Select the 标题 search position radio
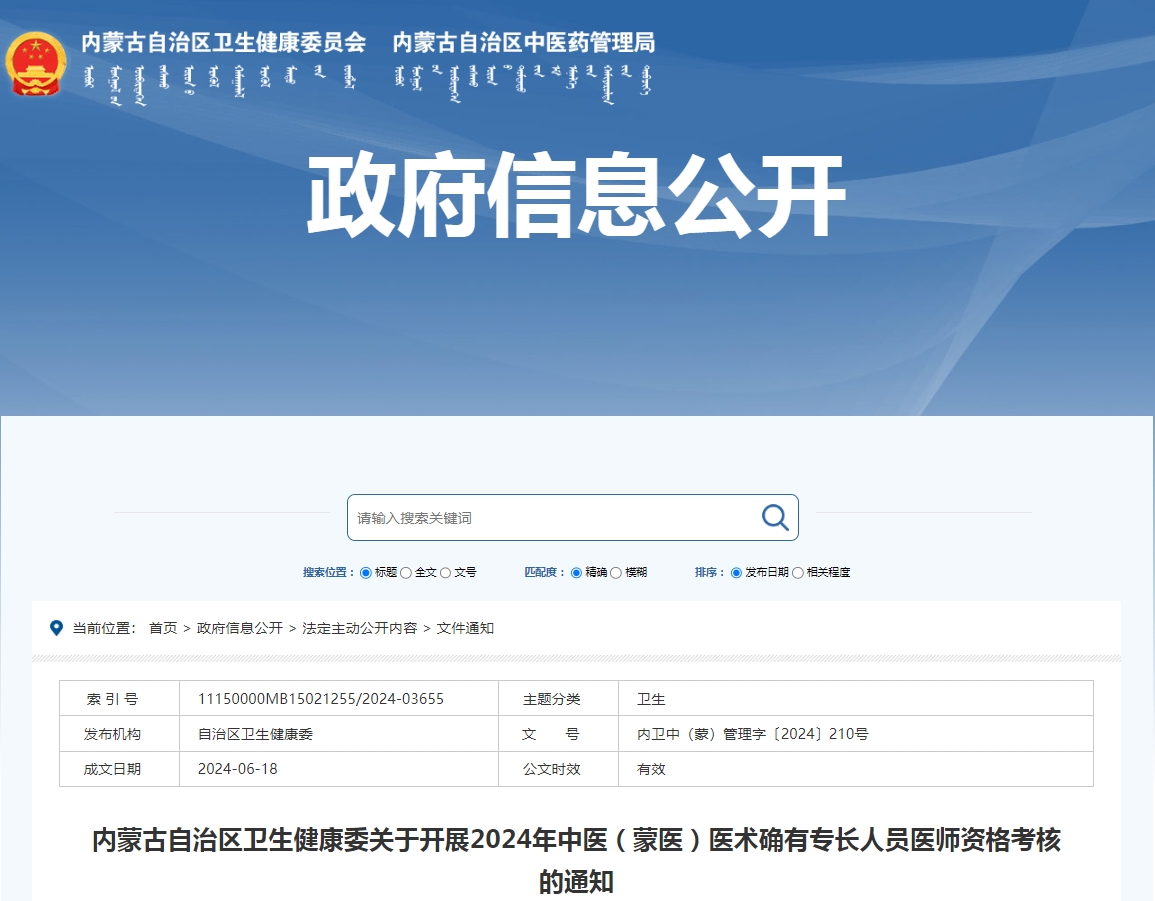The width and height of the screenshot is (1155, 901). tap(366, 573)
